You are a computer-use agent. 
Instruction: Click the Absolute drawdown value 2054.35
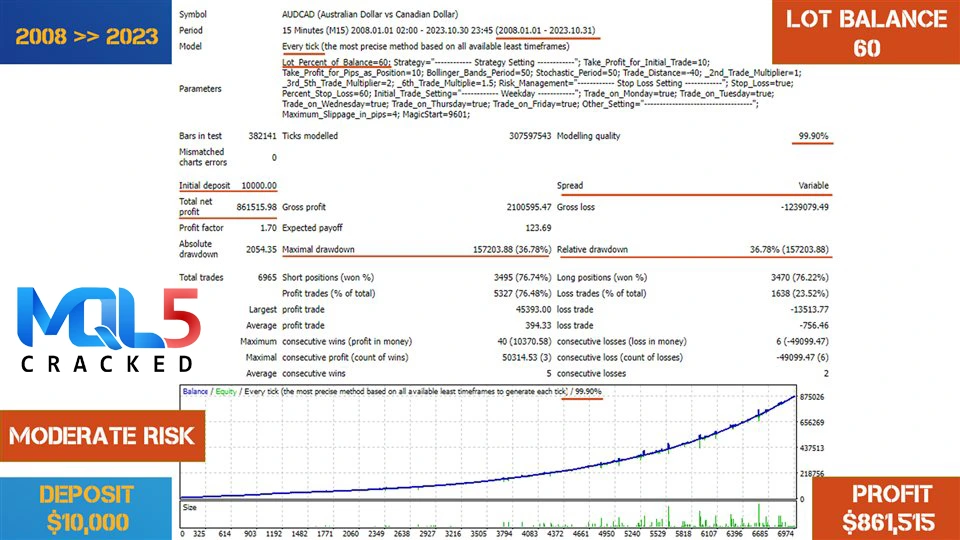pyautogui.click(x=261, y=249)
